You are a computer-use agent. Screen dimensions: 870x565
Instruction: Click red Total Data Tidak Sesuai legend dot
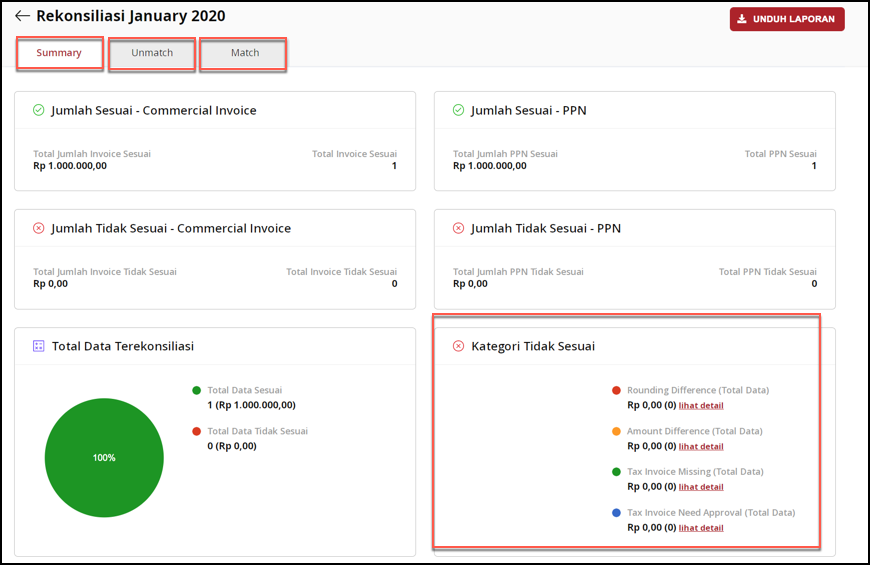point(197,432)
